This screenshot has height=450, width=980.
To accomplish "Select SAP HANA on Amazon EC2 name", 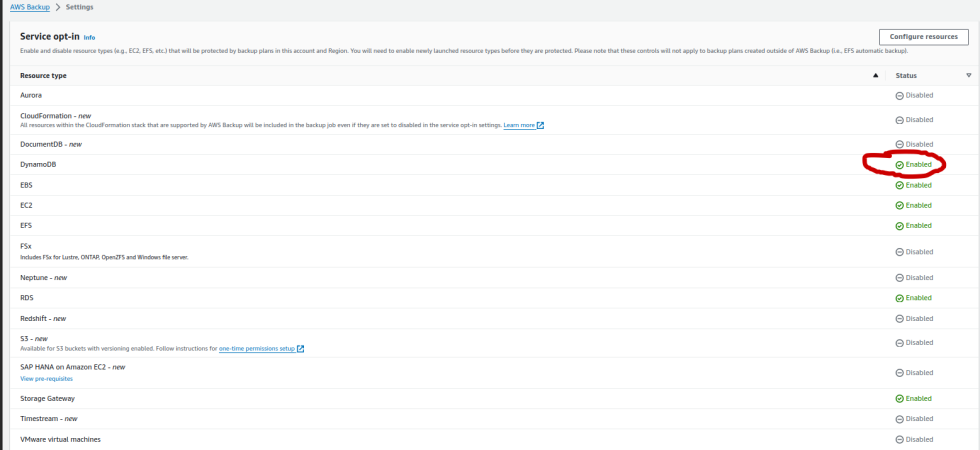I will click(x=72, y=367).
